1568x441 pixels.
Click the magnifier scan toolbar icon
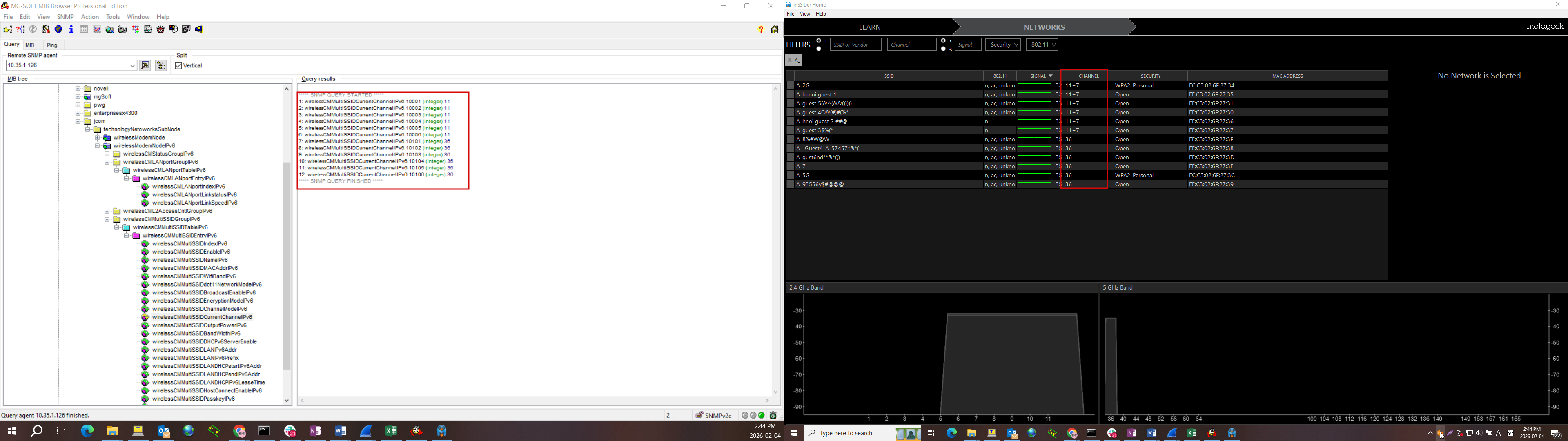click(109, 29)
